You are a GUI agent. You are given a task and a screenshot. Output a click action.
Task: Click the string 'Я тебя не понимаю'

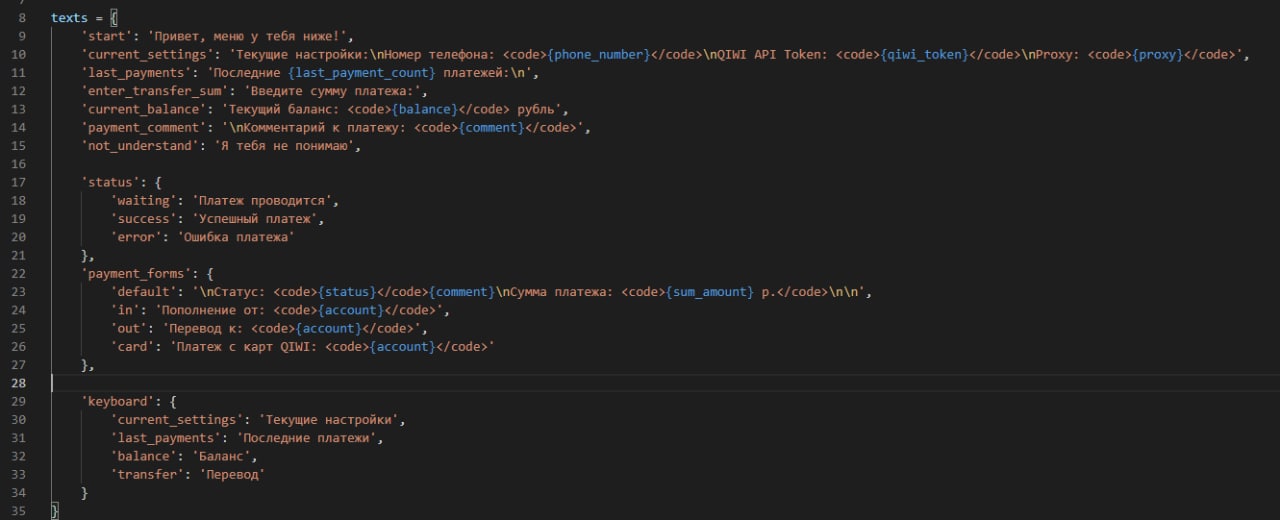[x=283, y=145]
